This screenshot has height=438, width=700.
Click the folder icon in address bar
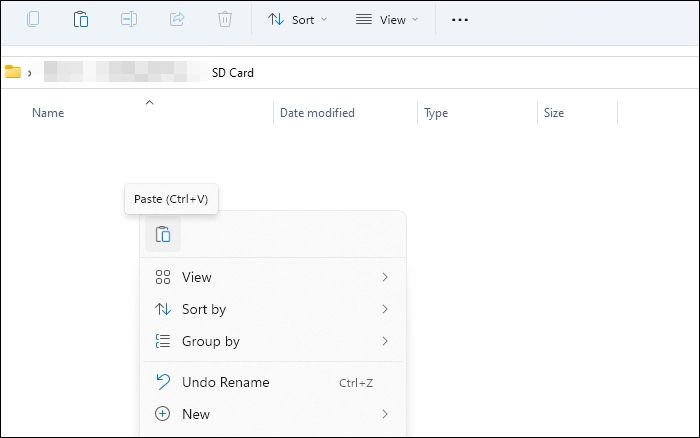[13, 72]
